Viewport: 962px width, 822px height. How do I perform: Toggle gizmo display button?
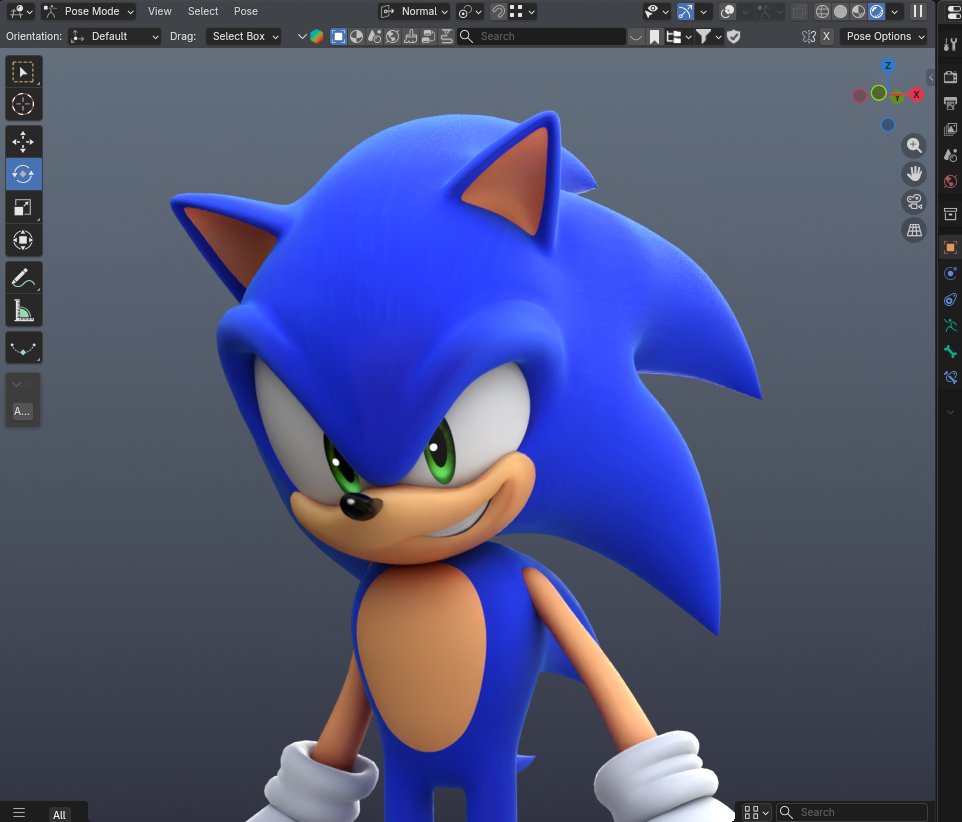pyautogui.click(x=685, y=11)
